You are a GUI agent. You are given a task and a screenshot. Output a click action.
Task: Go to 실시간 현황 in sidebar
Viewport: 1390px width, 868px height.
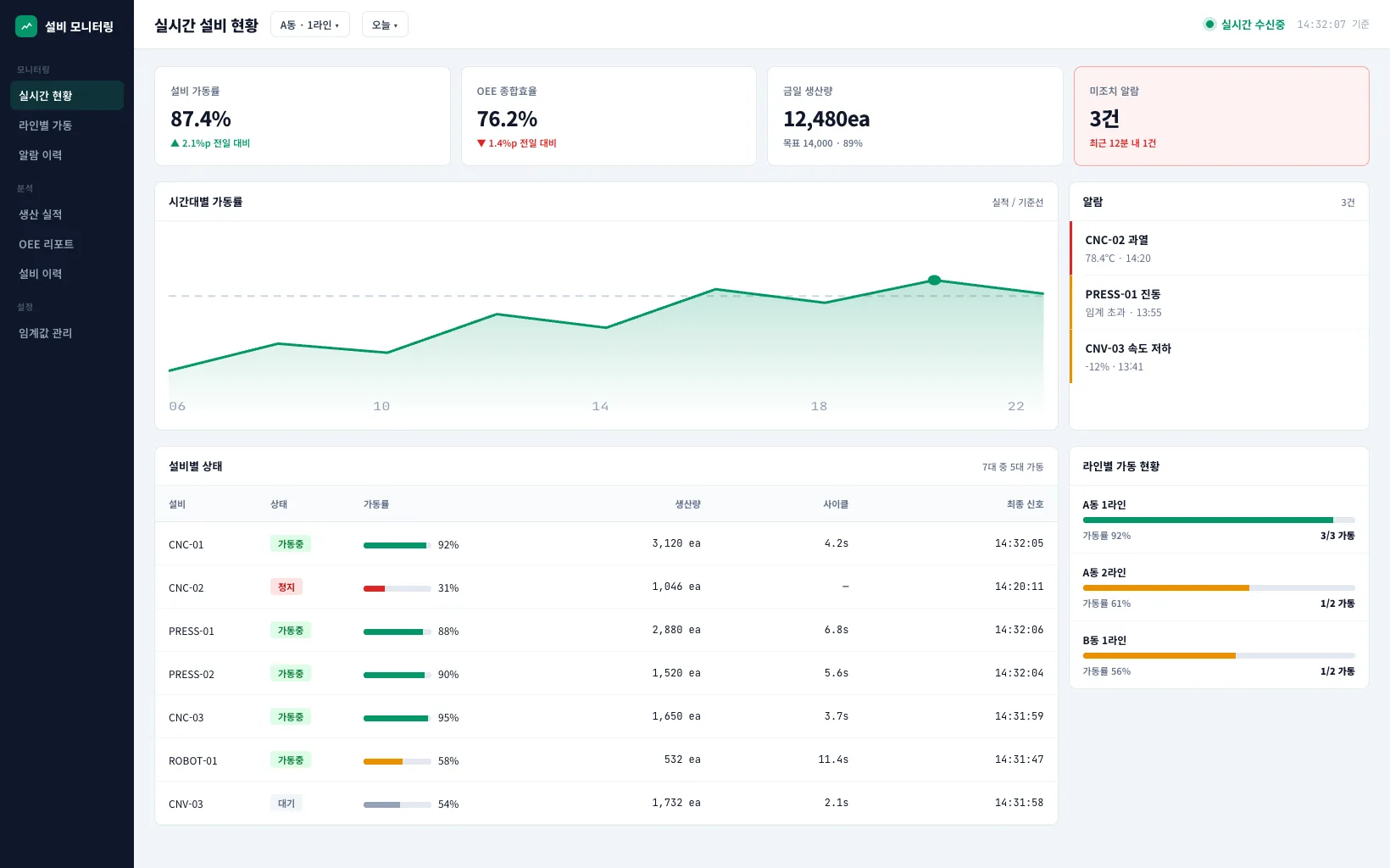[67, 96]
